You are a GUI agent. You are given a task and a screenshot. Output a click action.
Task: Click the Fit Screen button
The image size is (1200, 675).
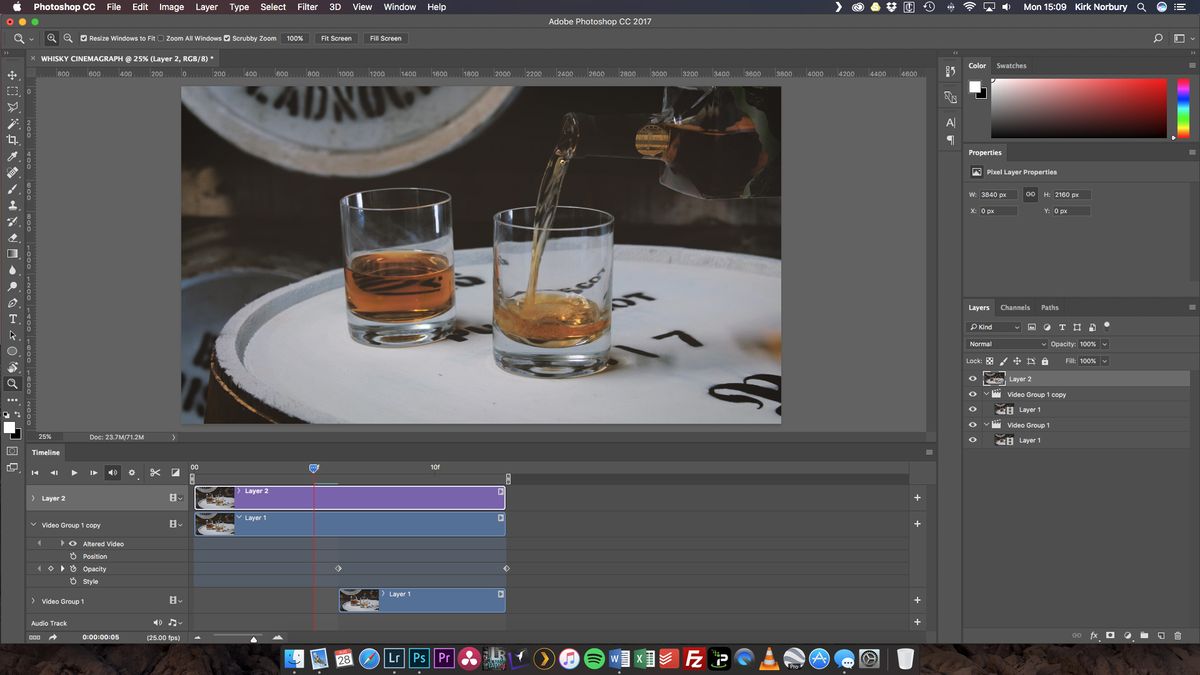[334, 37]
